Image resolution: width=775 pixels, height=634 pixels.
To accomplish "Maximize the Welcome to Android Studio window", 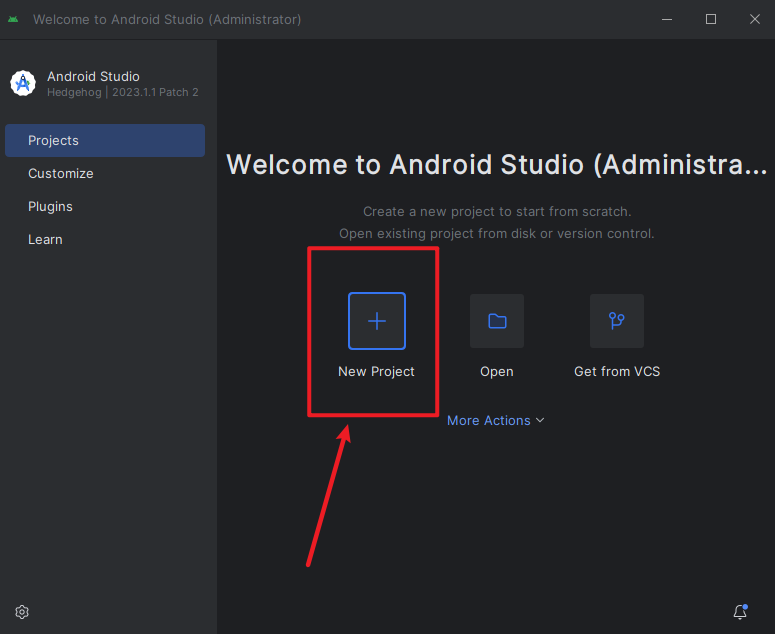I will (711, 20).
